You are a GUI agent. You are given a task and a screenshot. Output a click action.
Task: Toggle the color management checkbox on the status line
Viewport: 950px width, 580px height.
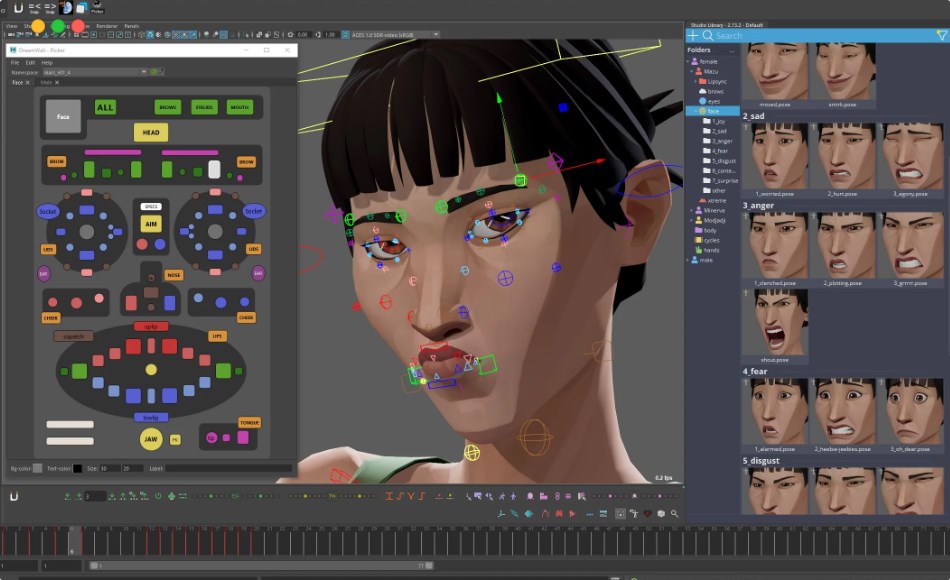point(345,34)
